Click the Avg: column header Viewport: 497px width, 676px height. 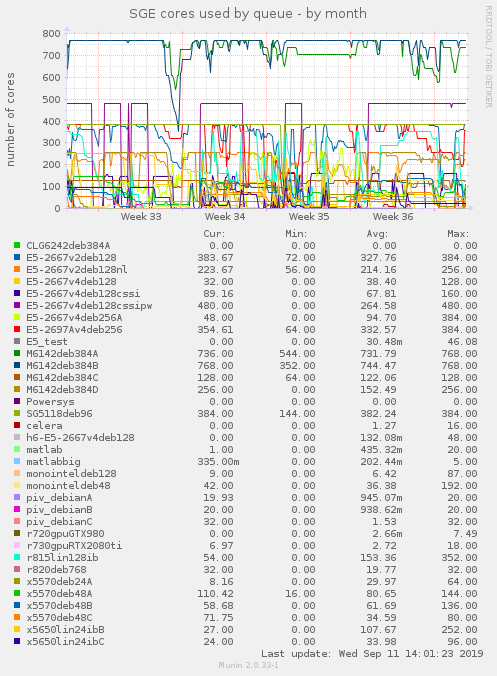(x=377, y=234)
